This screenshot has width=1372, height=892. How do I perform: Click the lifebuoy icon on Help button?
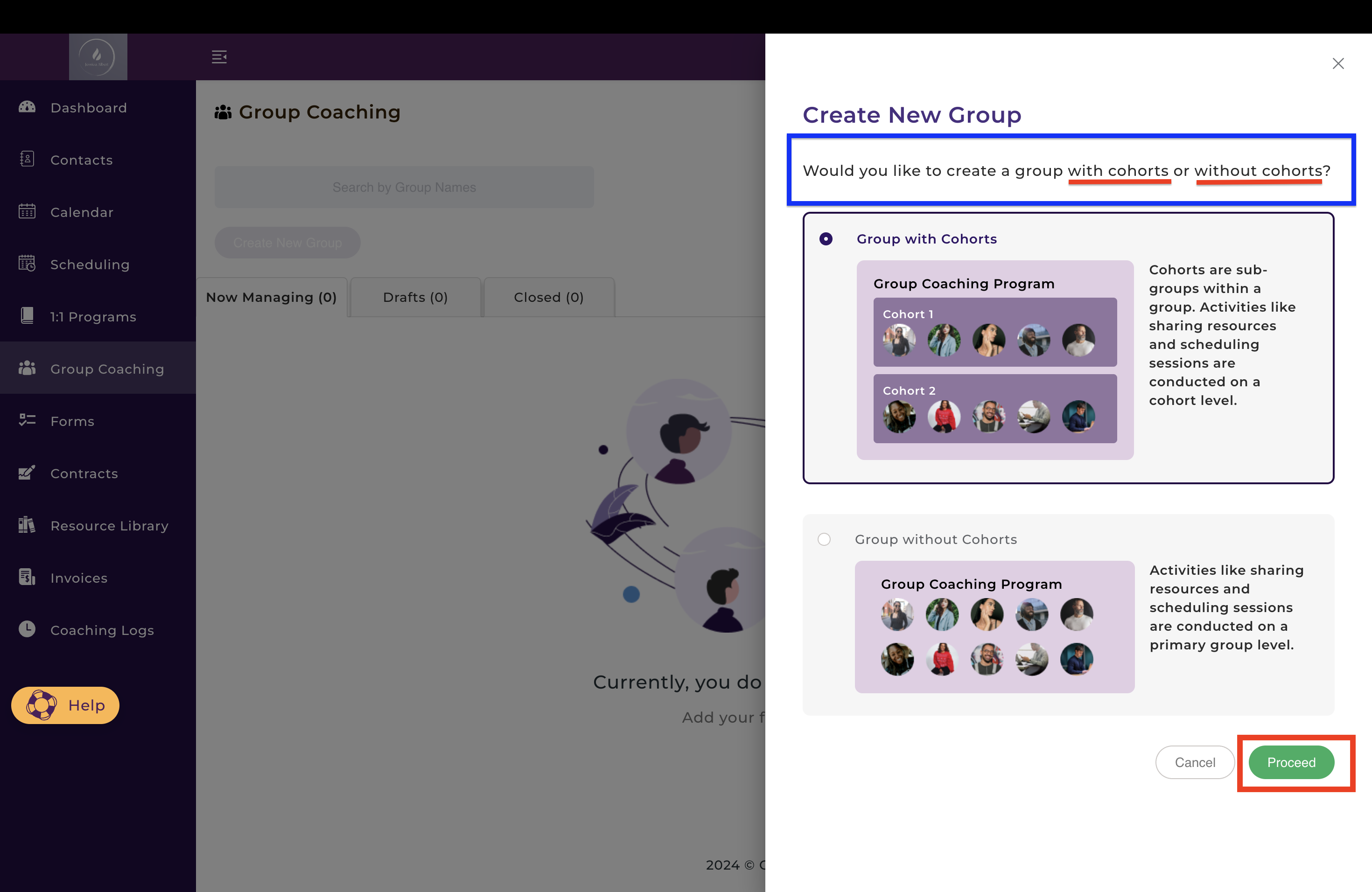coord(42,705)
